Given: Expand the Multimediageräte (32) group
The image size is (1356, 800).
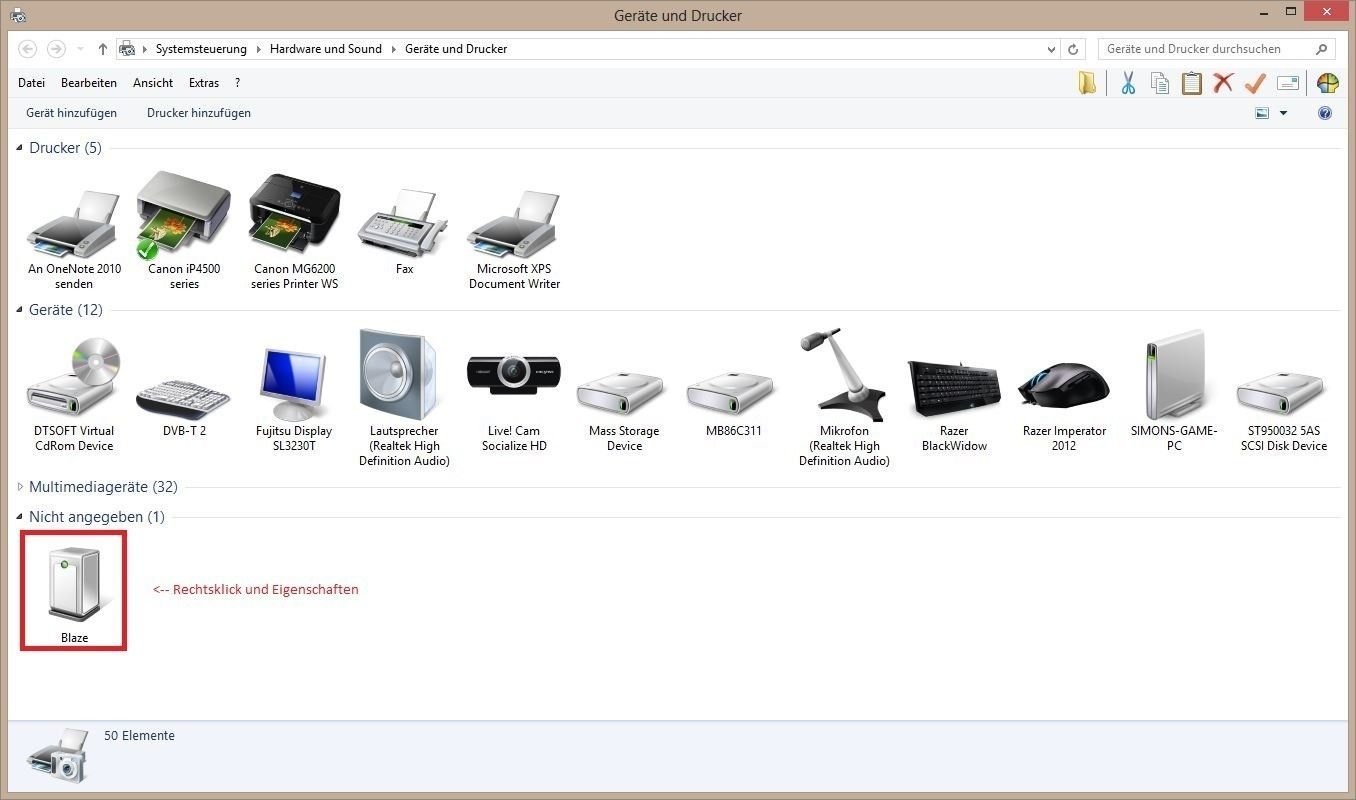Looking at the screenshot, I should pyautogui.click(x=20, y=487).
